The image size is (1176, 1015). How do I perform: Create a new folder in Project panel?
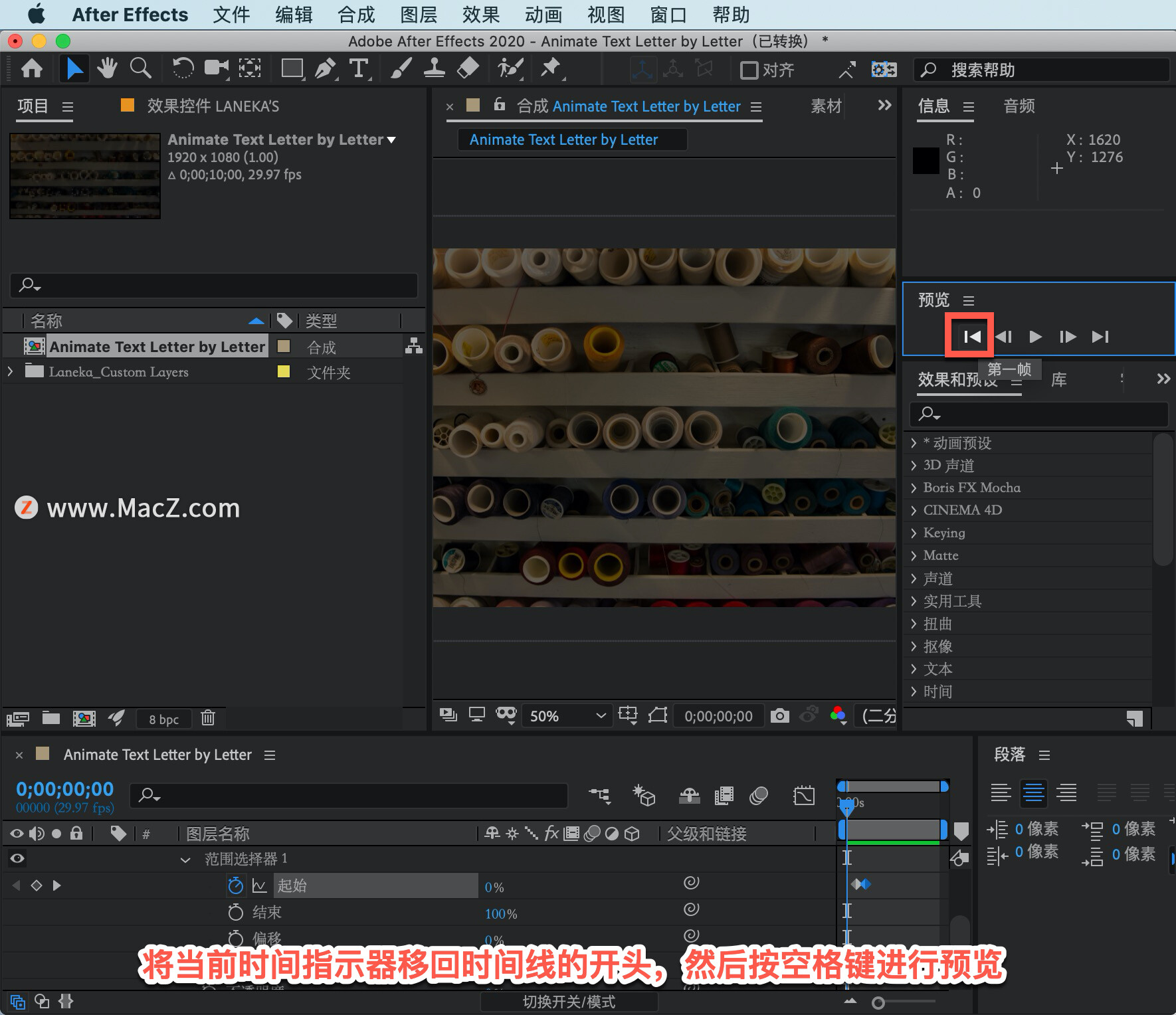click(51, 717)
